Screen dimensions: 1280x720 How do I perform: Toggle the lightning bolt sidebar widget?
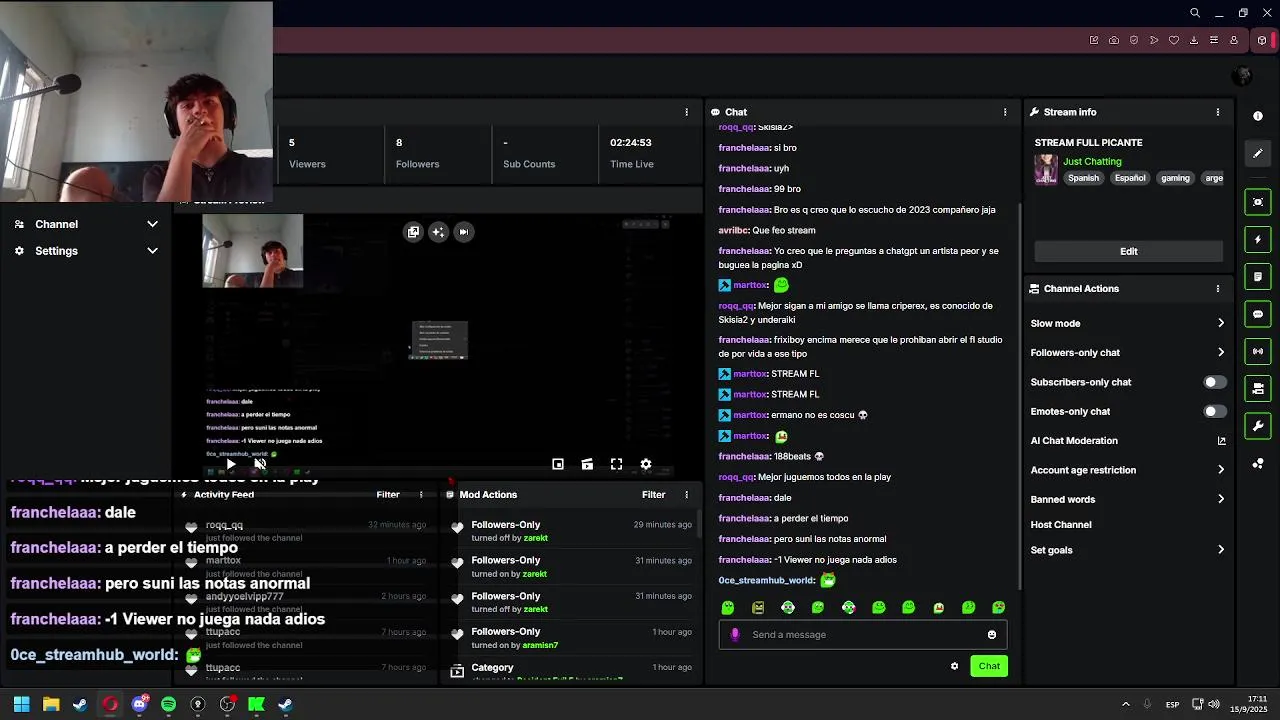click(1258, 240)
